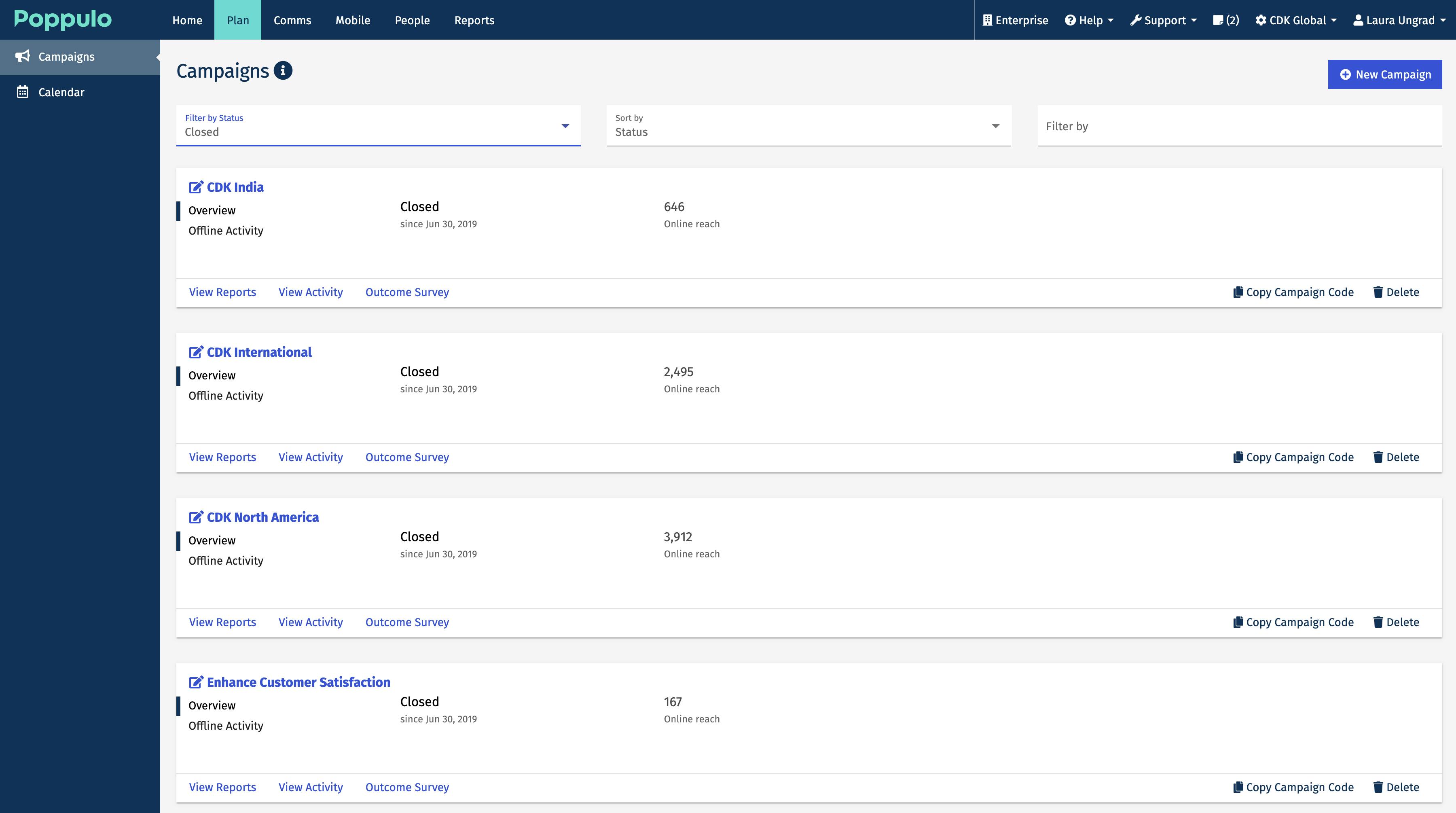Click the Delete trash icon for CDK North America

pos(1378,622)
